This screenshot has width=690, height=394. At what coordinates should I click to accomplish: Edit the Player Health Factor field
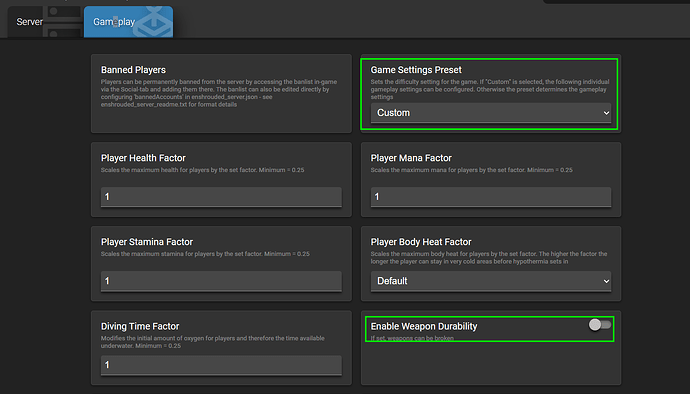pyautogui.click(x=221, y=197)
